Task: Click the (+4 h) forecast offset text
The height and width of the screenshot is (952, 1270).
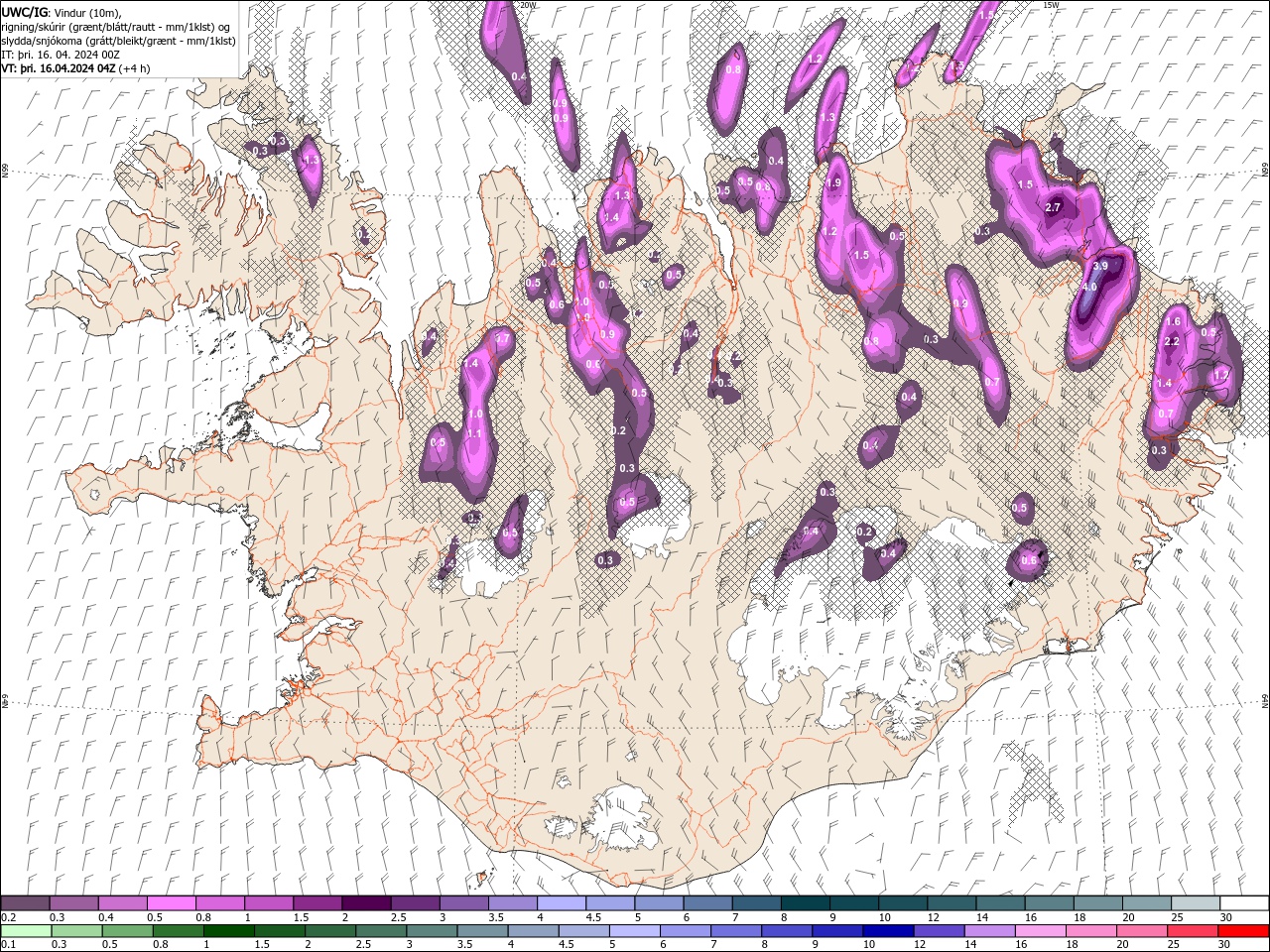Action: pos(134,68)
